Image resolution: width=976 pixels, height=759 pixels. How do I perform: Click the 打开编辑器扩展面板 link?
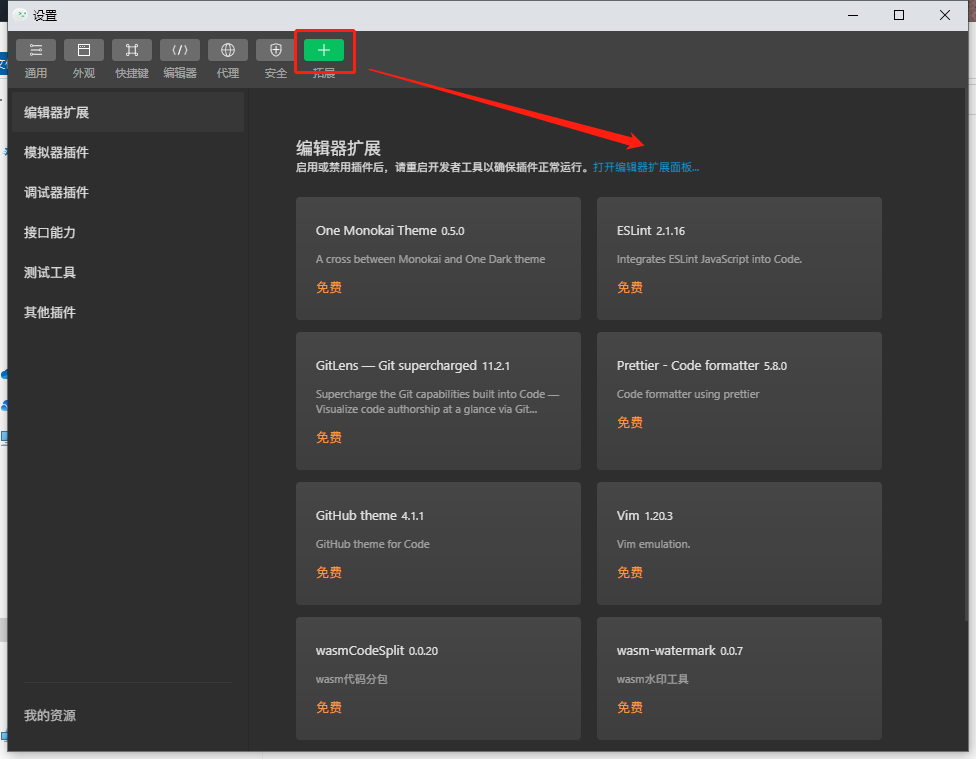(x=646, y=167)
